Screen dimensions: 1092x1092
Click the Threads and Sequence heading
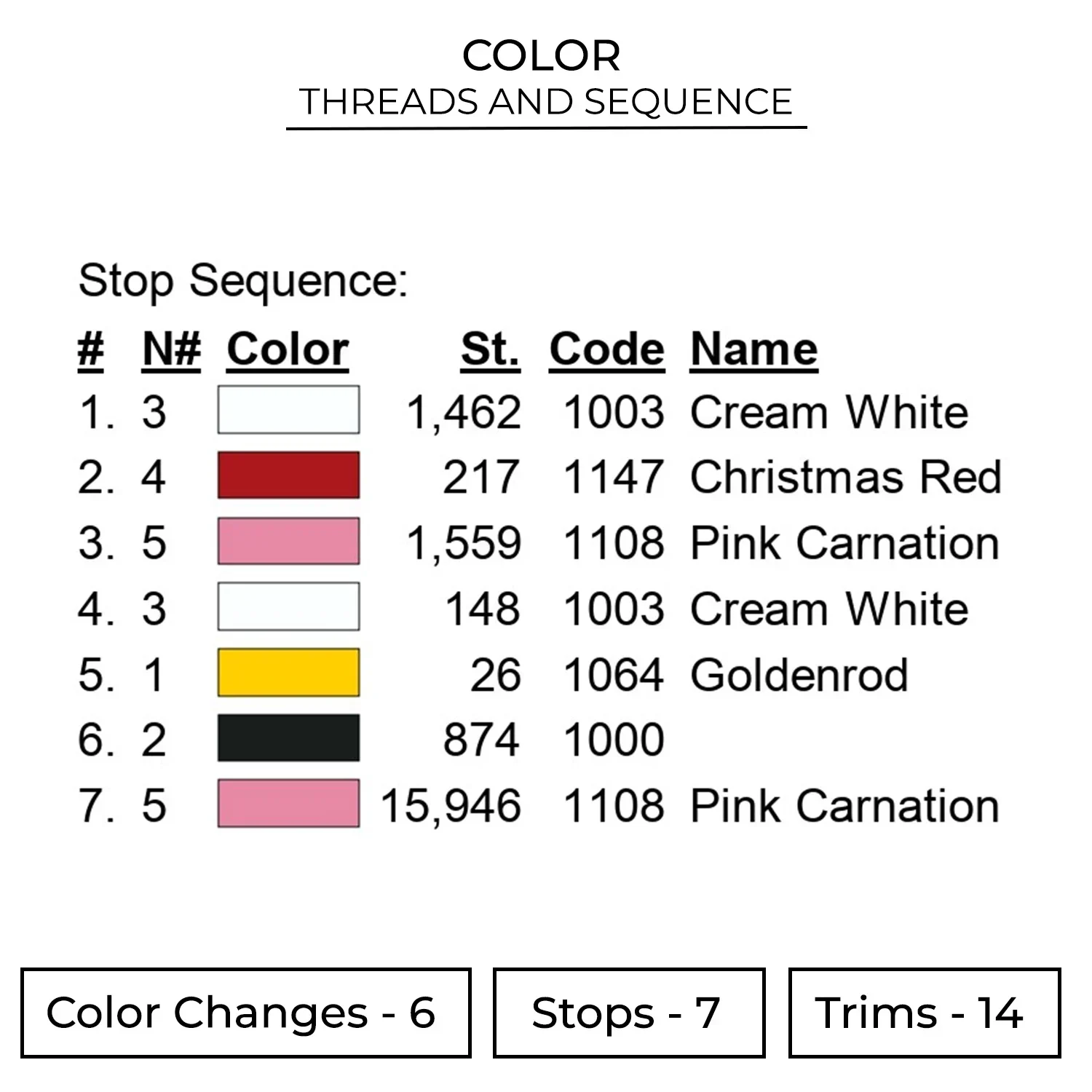pos(545,102)
